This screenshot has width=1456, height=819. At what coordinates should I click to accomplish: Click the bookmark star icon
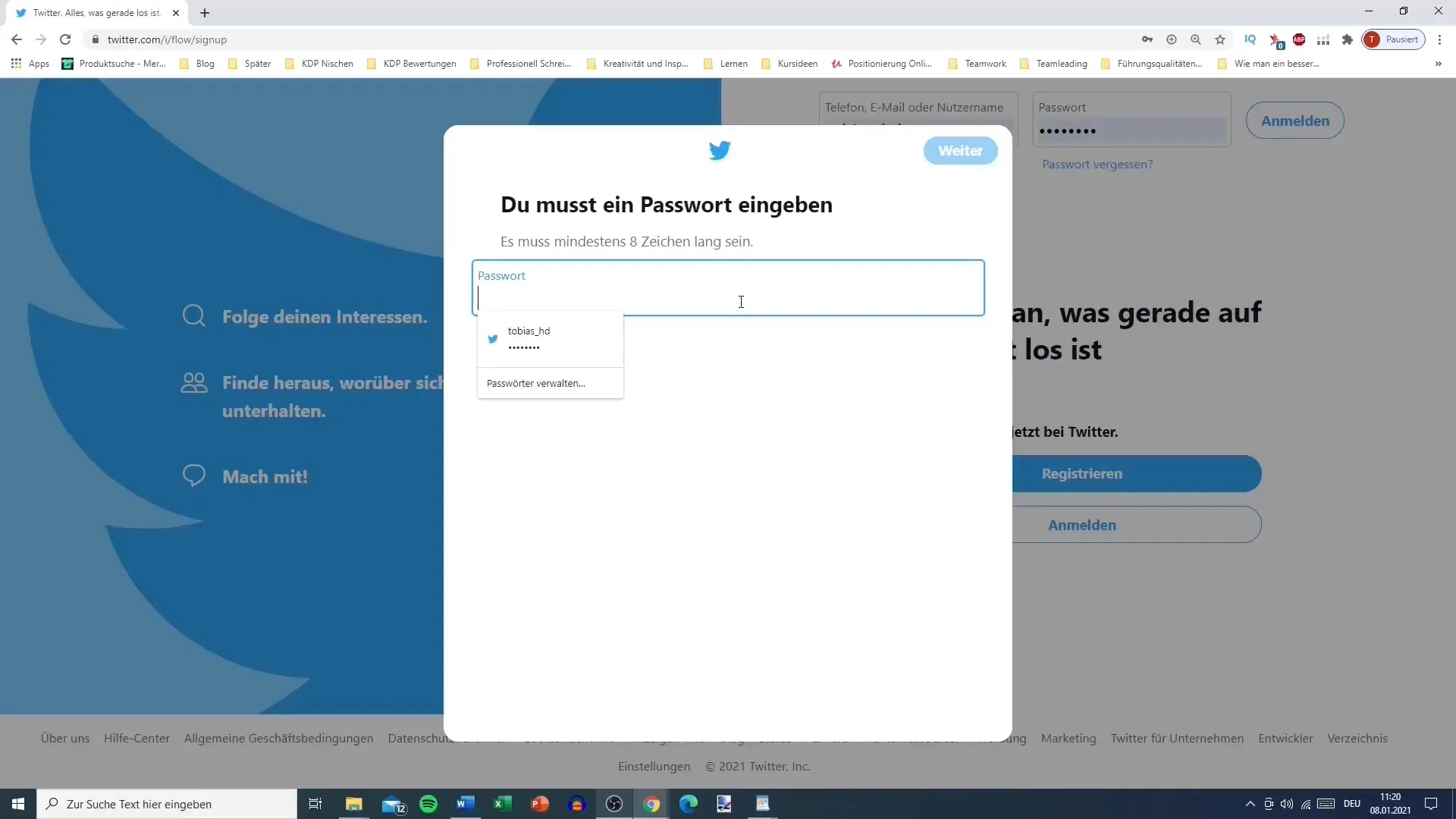tap(1220, 40)
